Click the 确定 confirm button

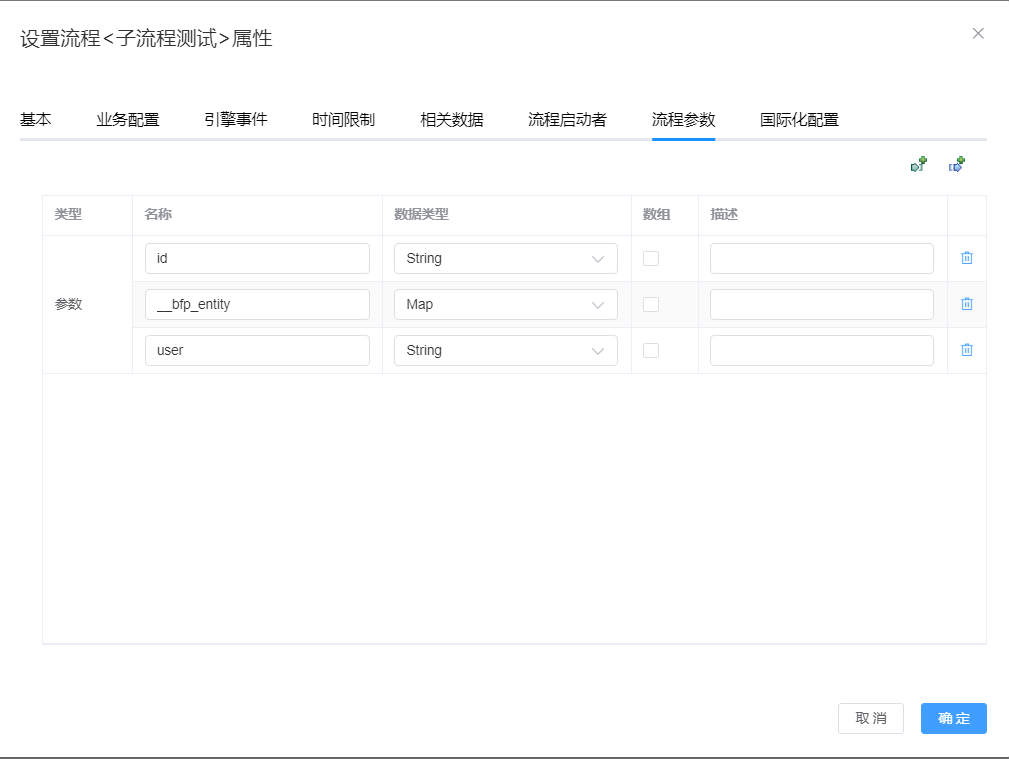[x=952, y=718]
